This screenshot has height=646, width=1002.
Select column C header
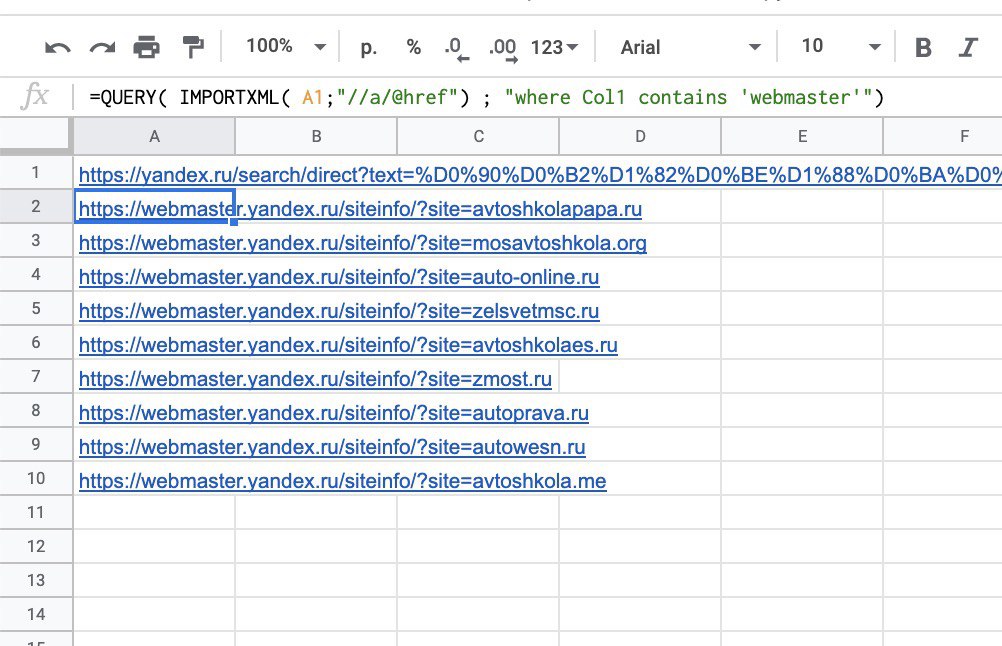click(479, 136)
